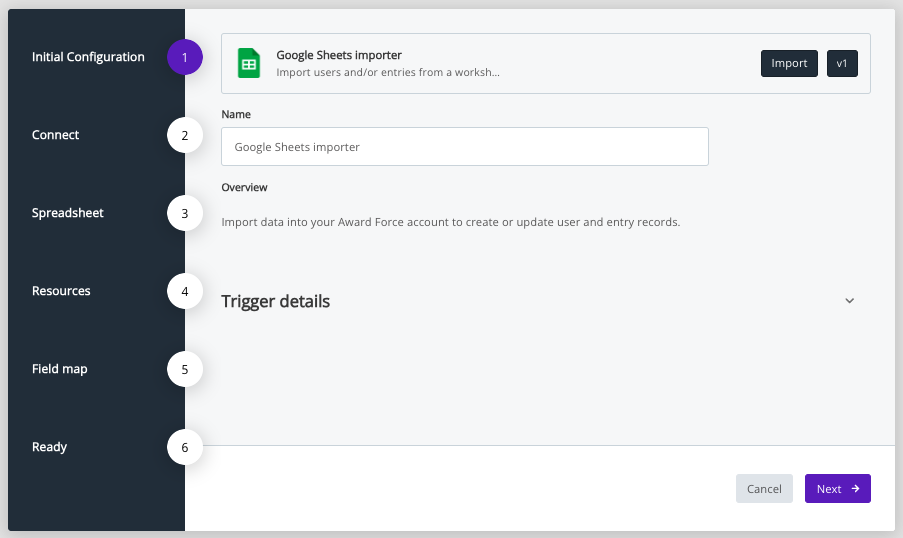
Task: Click the 'Import data into your Award Force' text
Action: click(x=450, y=222)
